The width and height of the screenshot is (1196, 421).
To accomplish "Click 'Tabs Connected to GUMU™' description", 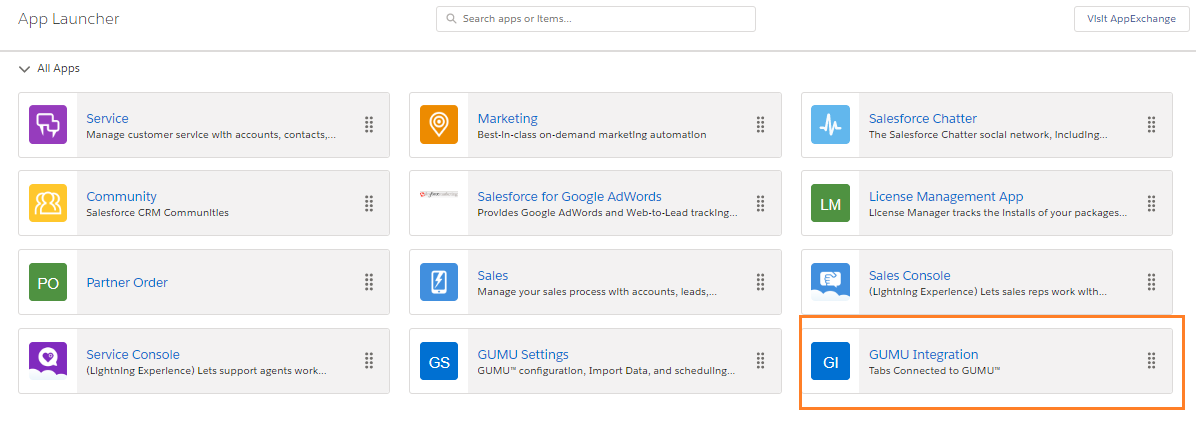I will pyautogui.click(x=934, y=371).
